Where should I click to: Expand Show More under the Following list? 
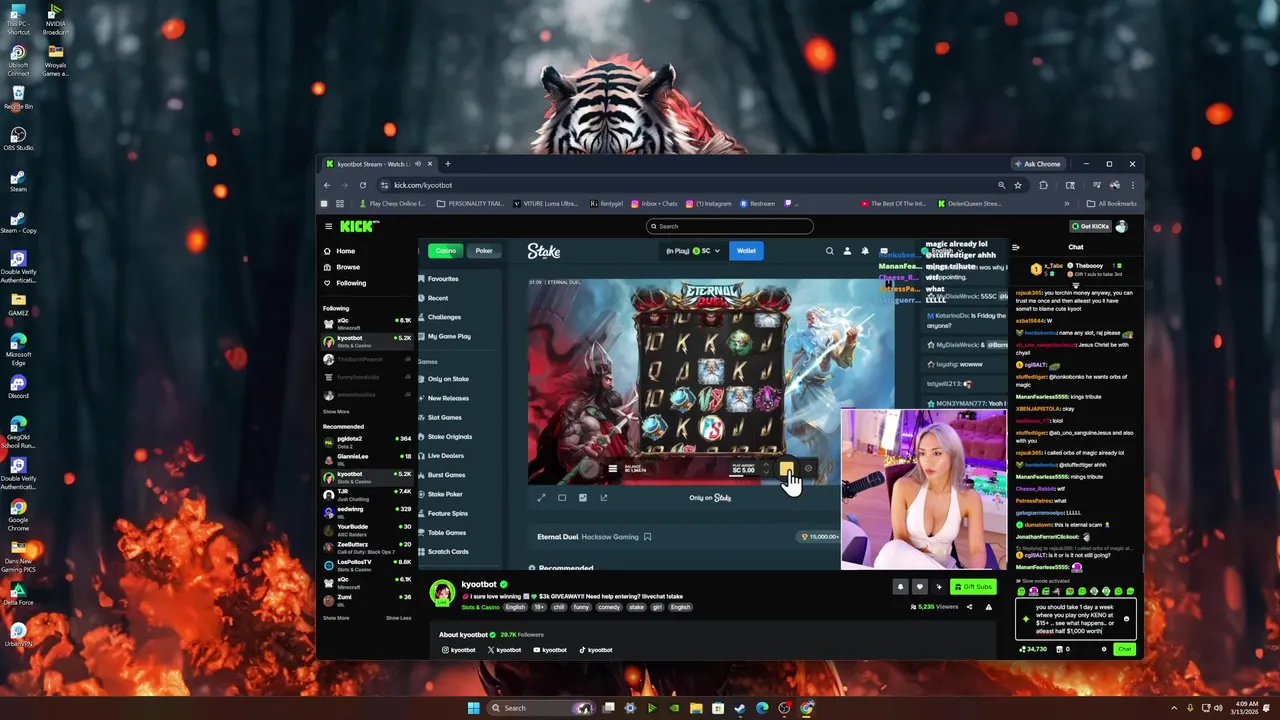click(336, 411)
